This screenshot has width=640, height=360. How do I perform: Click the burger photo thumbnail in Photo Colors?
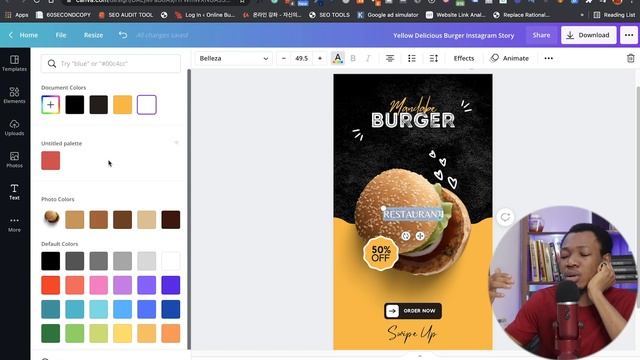click(x=51, y=218)
